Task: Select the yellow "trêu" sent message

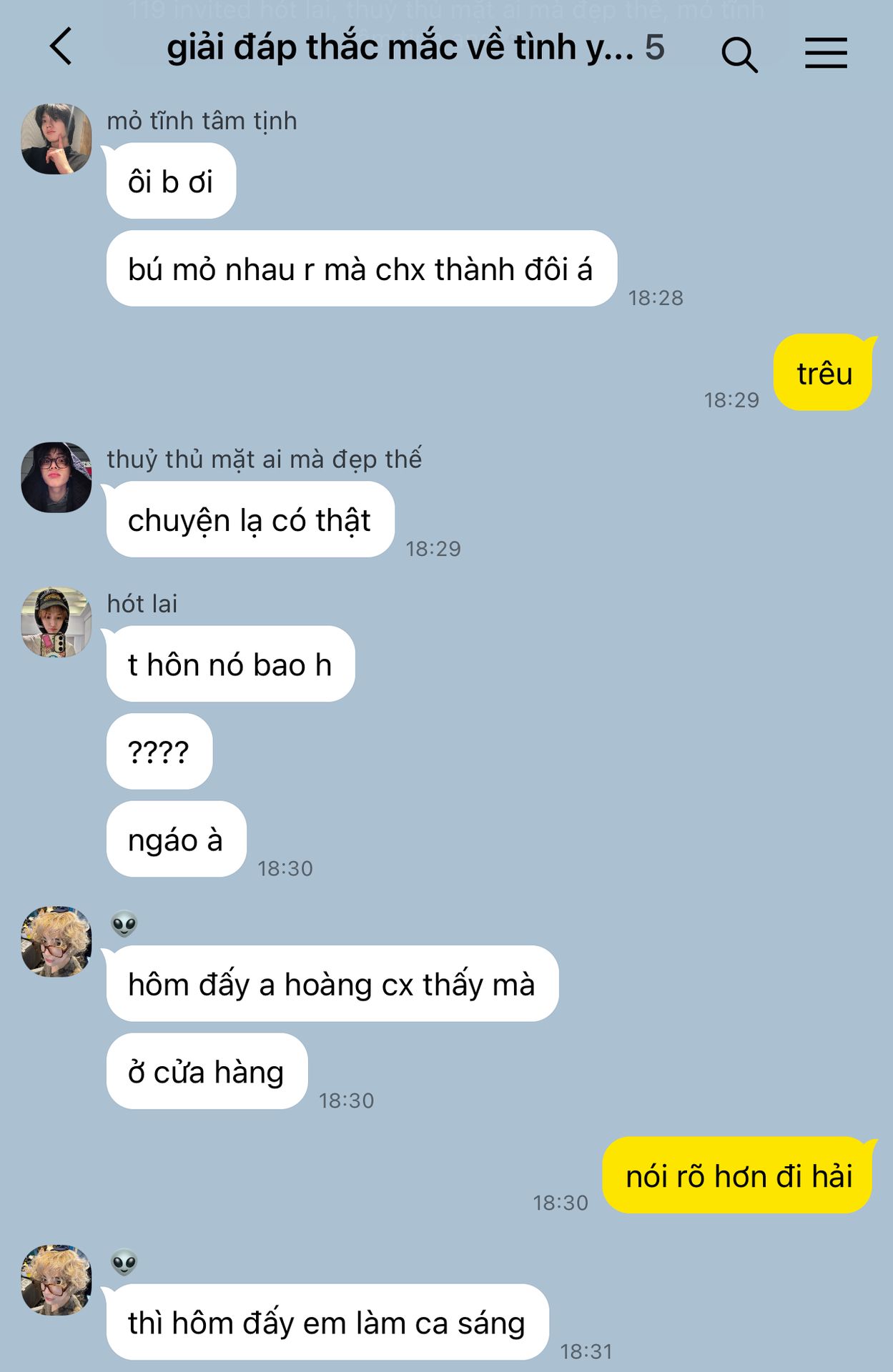Action: [824, 372]
